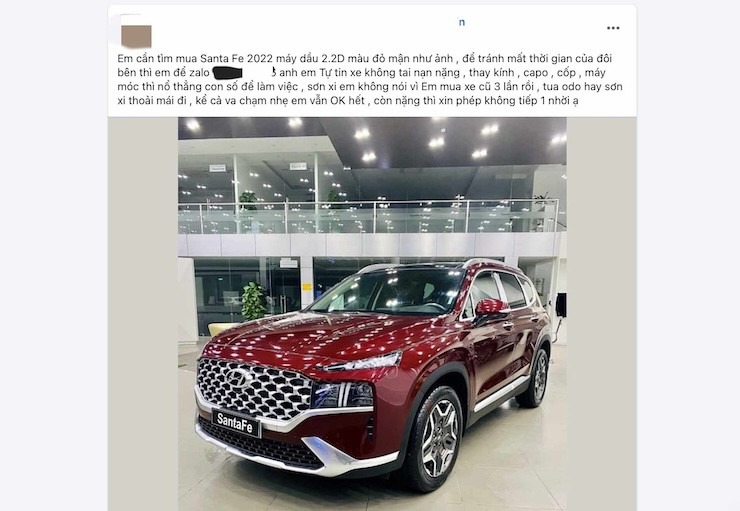Open the three-dot post options menu
Screen dimensions: 740x511
point(613,28)
